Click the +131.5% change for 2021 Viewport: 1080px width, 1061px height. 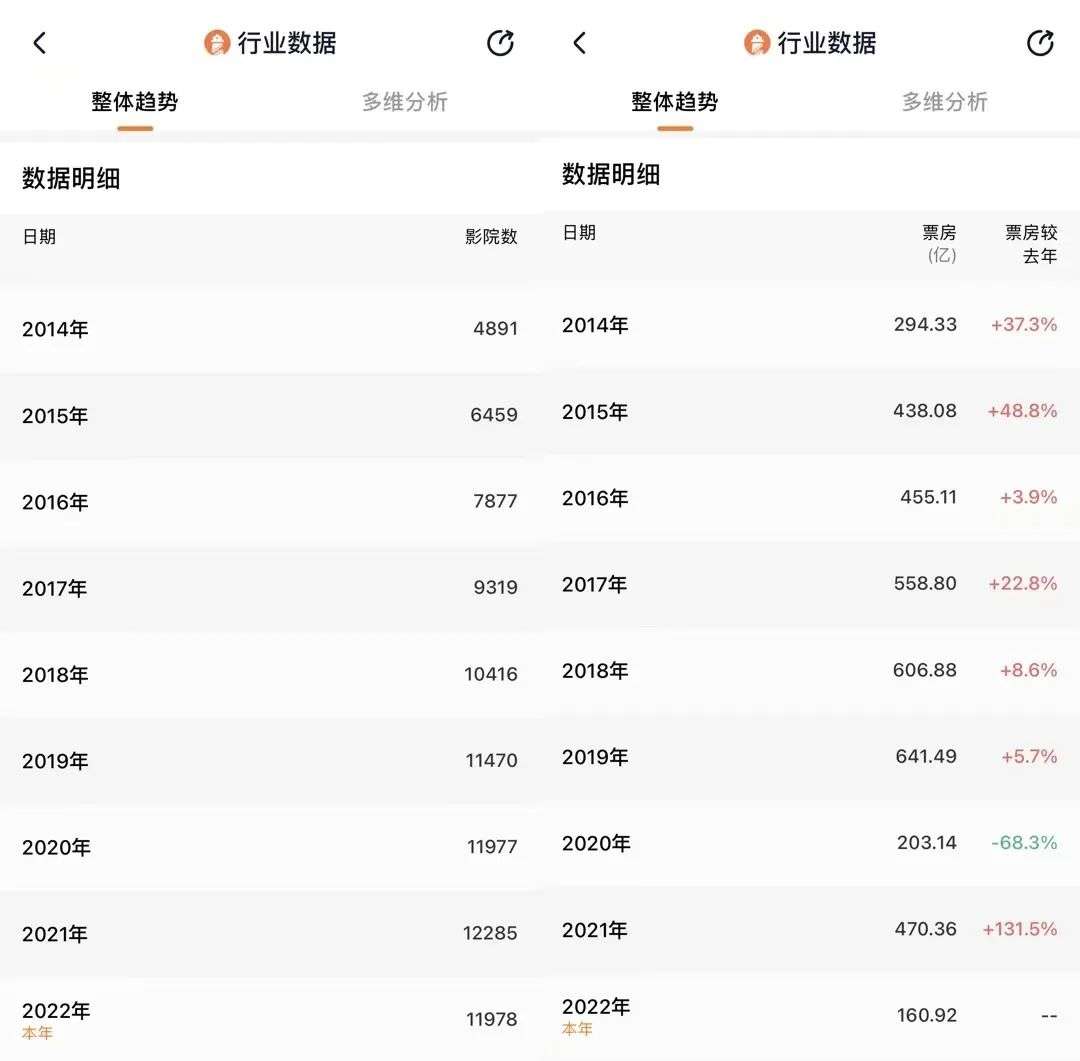click(1020, 930)
